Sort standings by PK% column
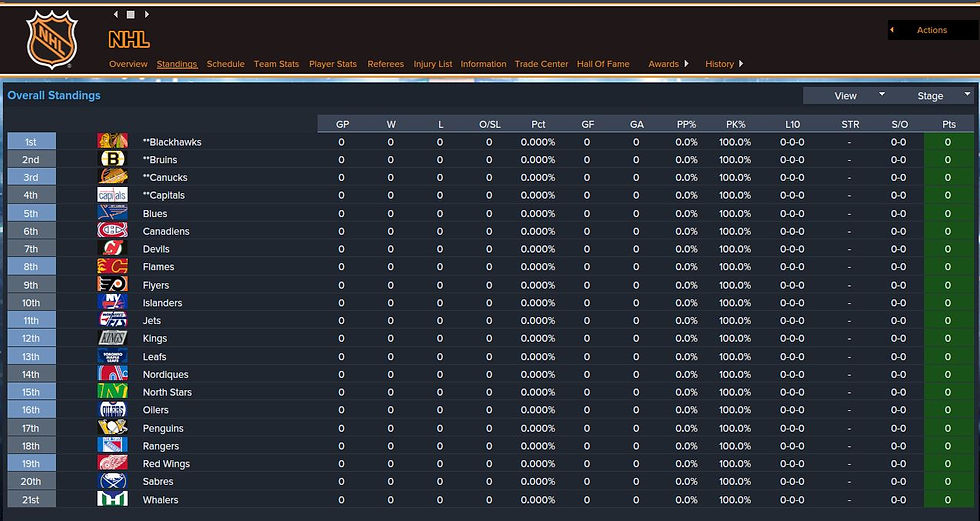980x521 pixels. tap(736, 124)
